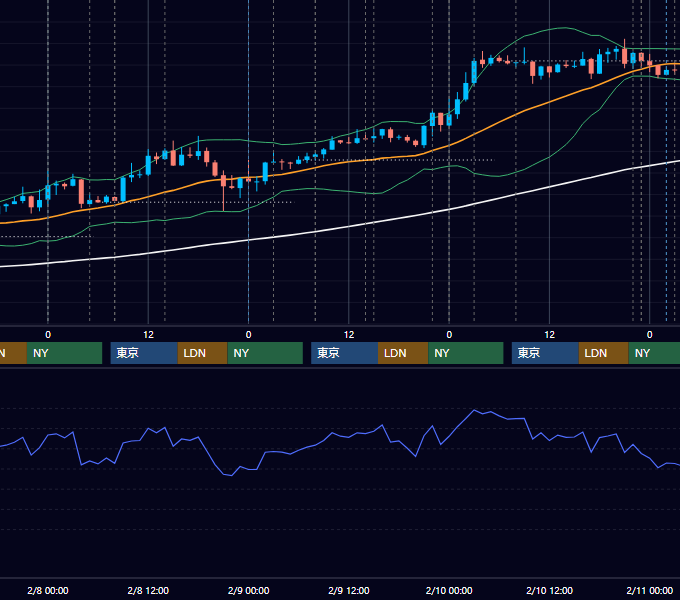Click the 2/11 00:00 date label
Screen dimensions: 680x600
point(650,590)
